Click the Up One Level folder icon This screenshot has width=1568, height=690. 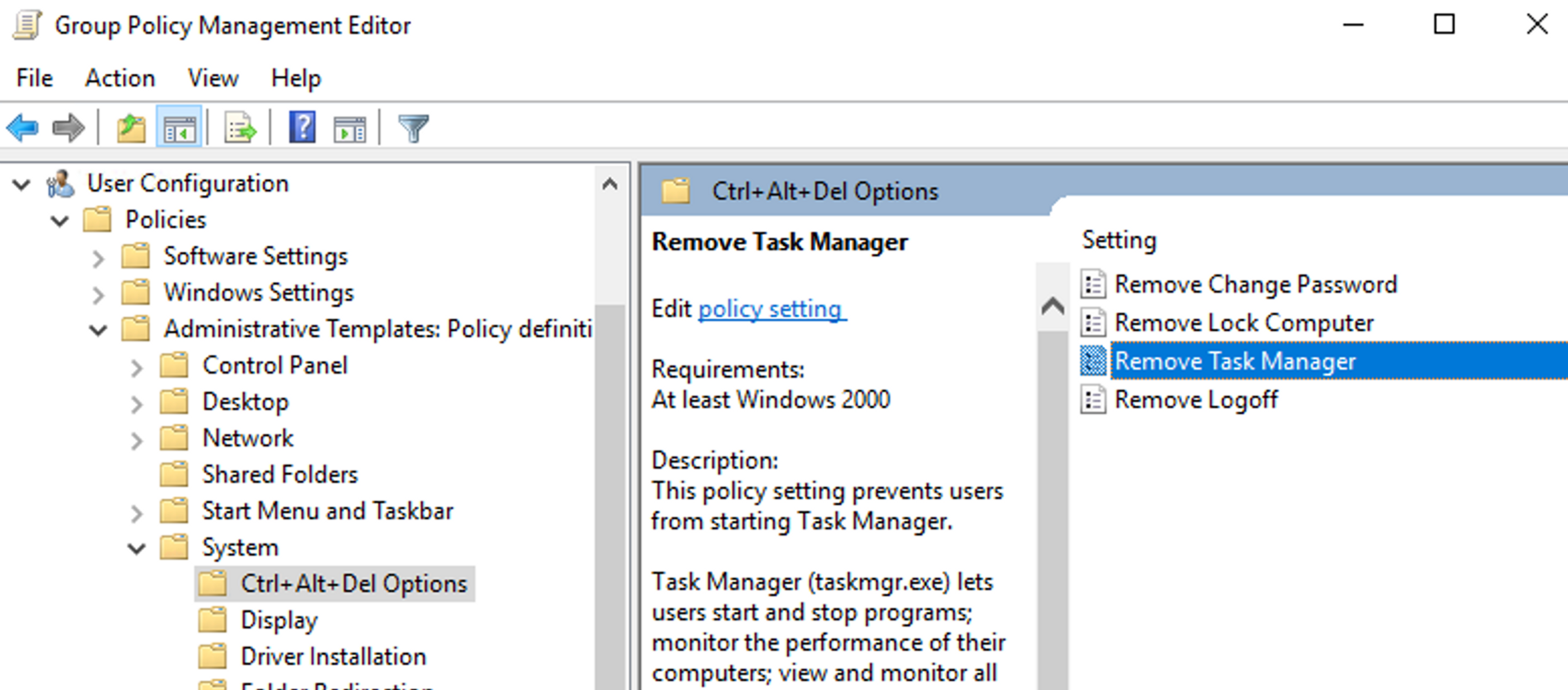click(131, 128)
